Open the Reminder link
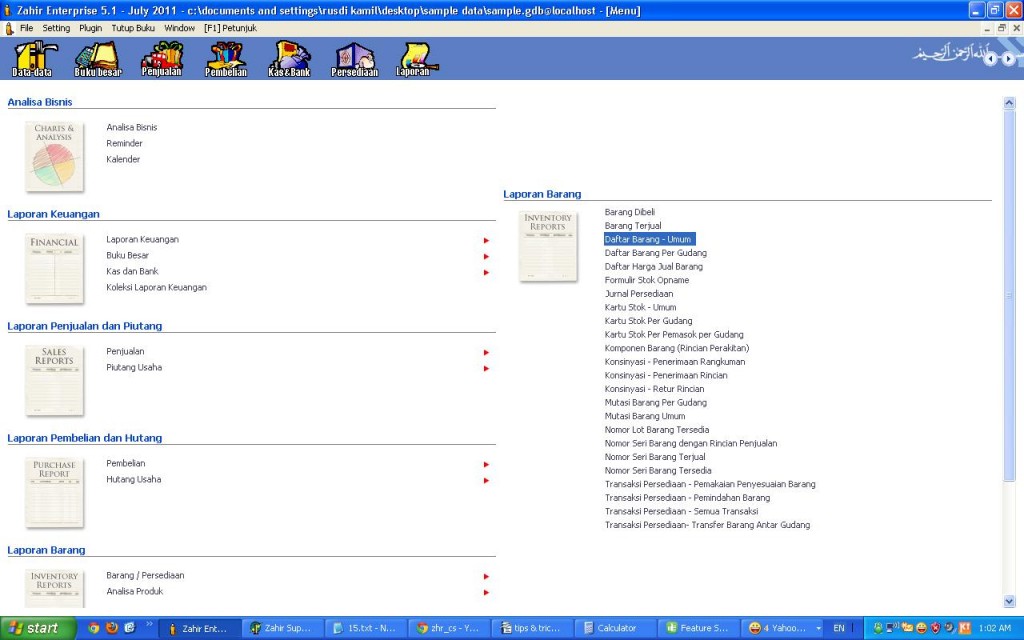Image resolution: width=1024 pixels, height=640 pixels. tap(124, 143)
